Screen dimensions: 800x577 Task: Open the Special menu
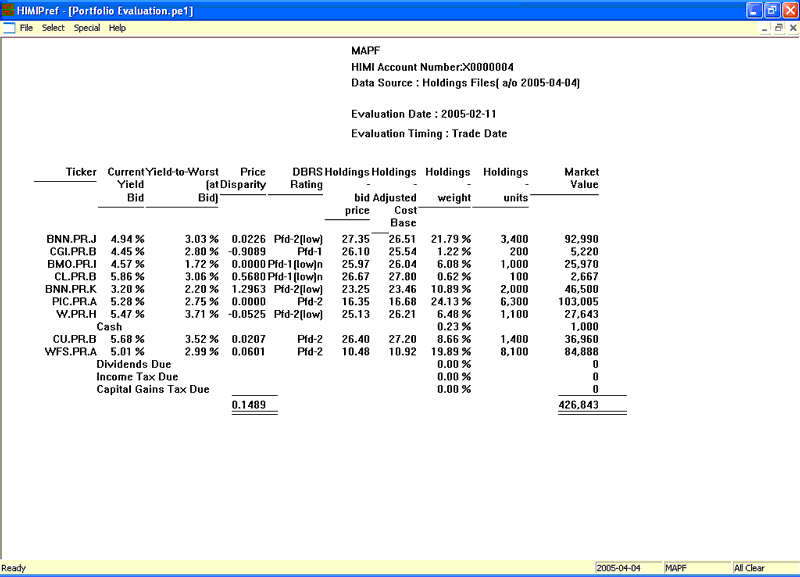pyautogui.click(x=87, y=28)
